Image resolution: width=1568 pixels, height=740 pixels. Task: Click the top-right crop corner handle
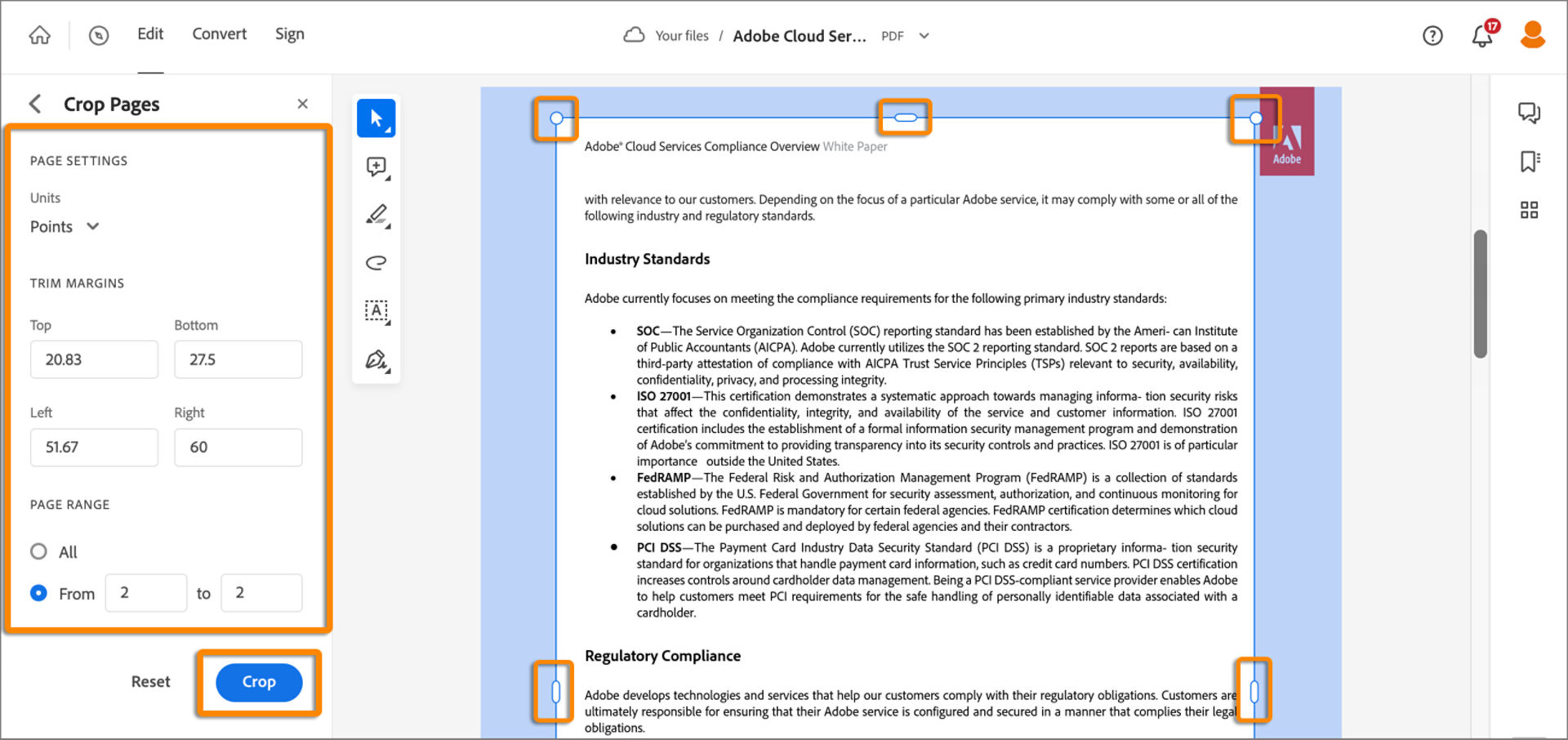click(x=1255, y=118)
